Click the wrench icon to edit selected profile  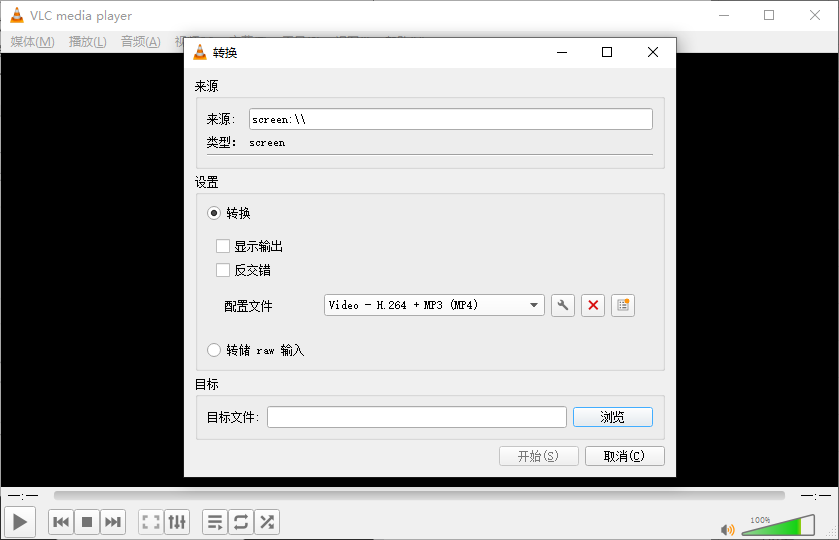click(x=562, y=306)
